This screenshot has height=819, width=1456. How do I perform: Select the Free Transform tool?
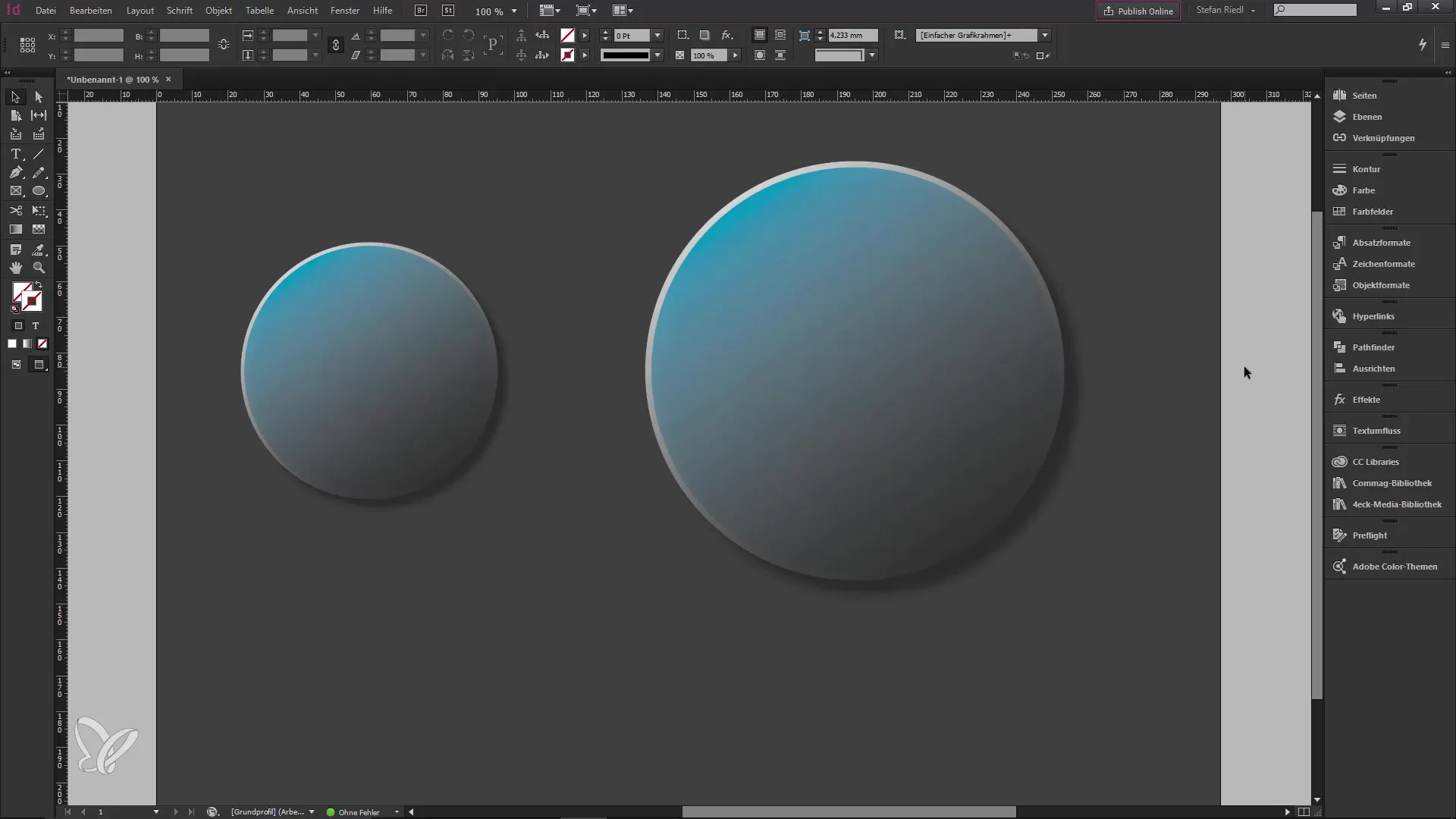[x=39, y=211]
